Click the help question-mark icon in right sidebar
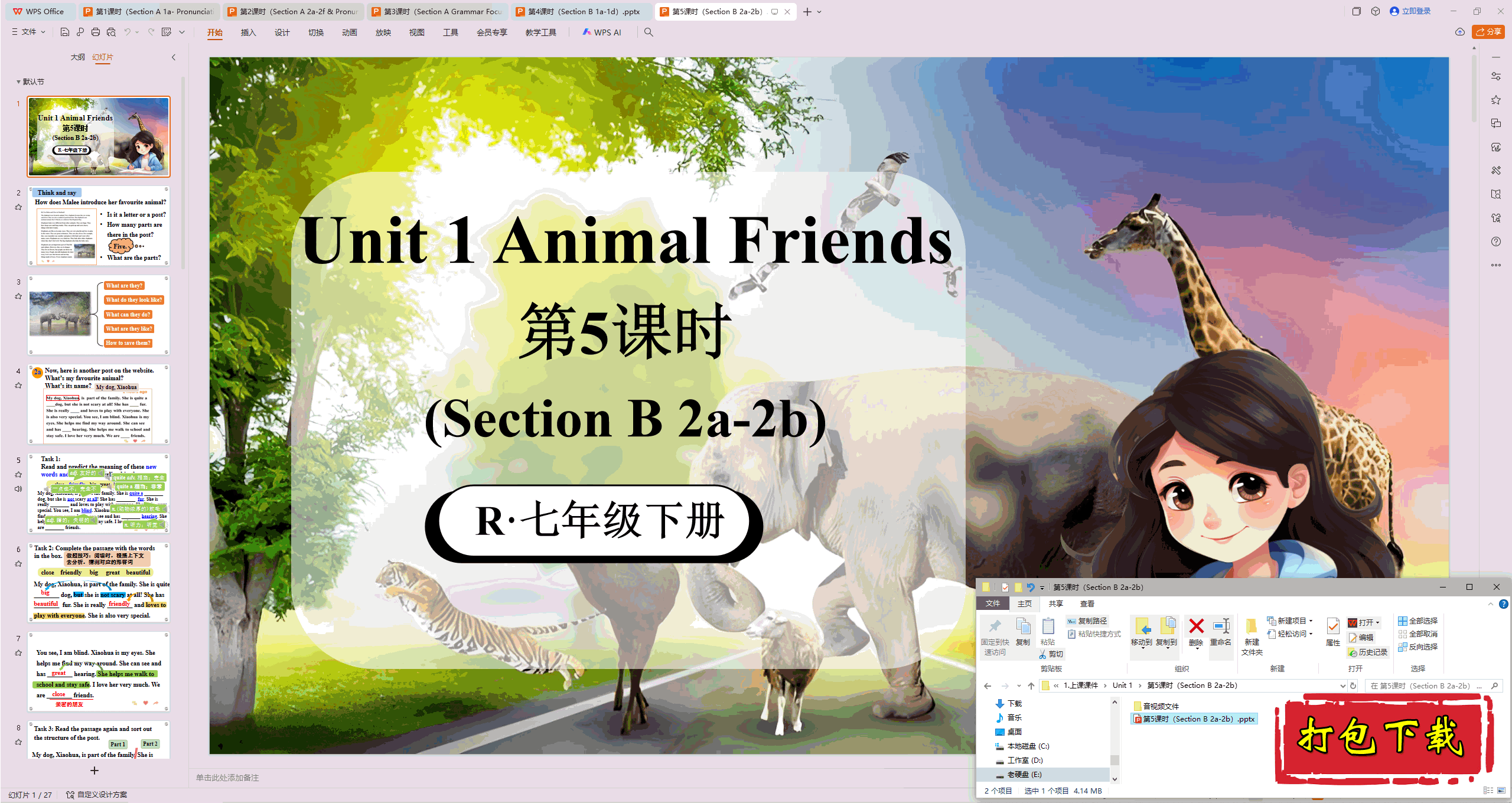The width and height of the screenshot is (1512, 803). click(x=1496, y=241)
